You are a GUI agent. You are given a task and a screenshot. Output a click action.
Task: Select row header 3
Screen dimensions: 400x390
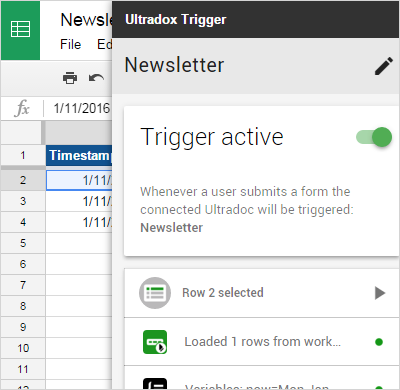(x=23, y=201)
